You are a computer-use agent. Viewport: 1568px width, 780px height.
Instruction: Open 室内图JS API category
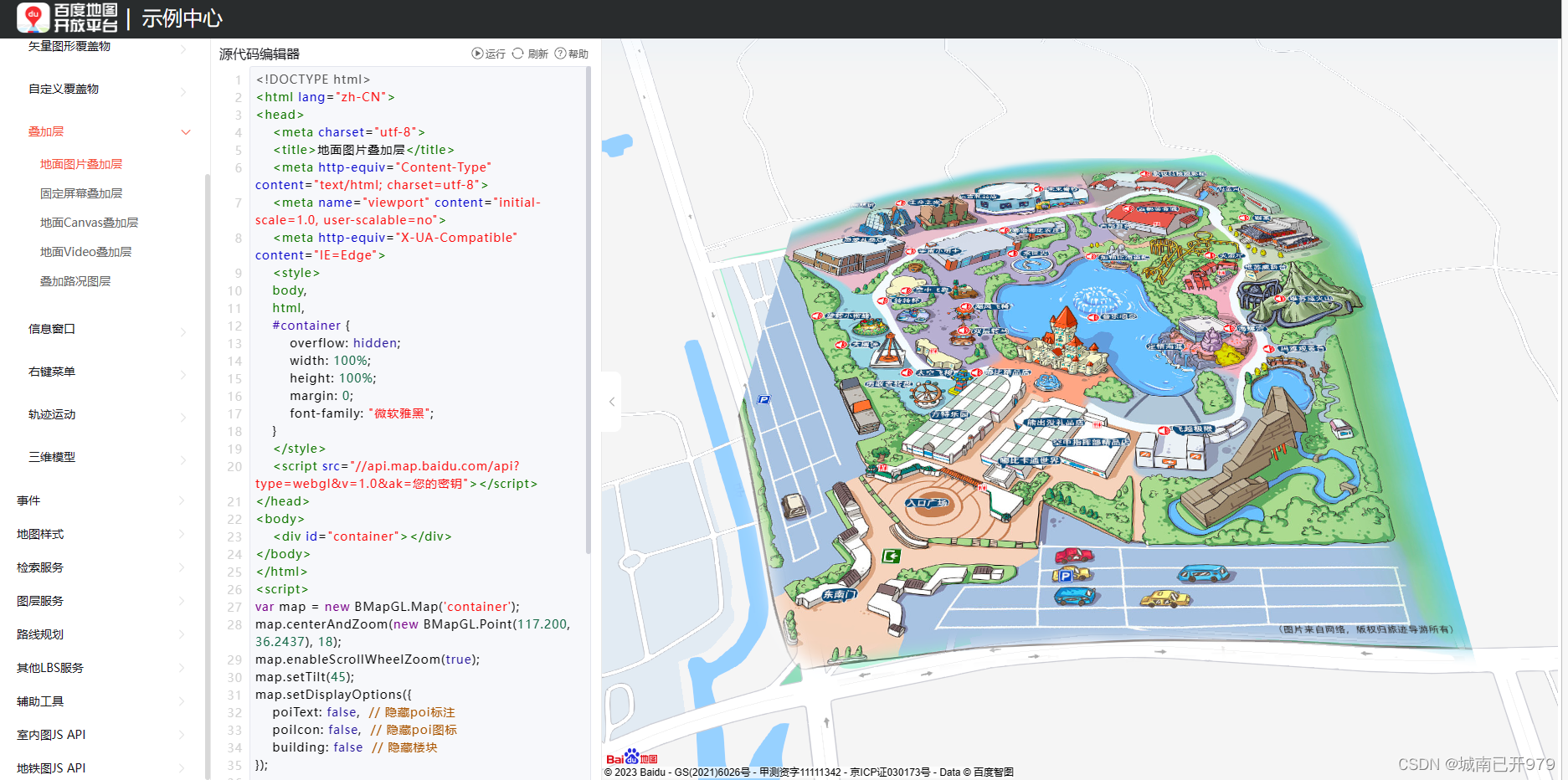pyautogui.click(x=51, y=735)
